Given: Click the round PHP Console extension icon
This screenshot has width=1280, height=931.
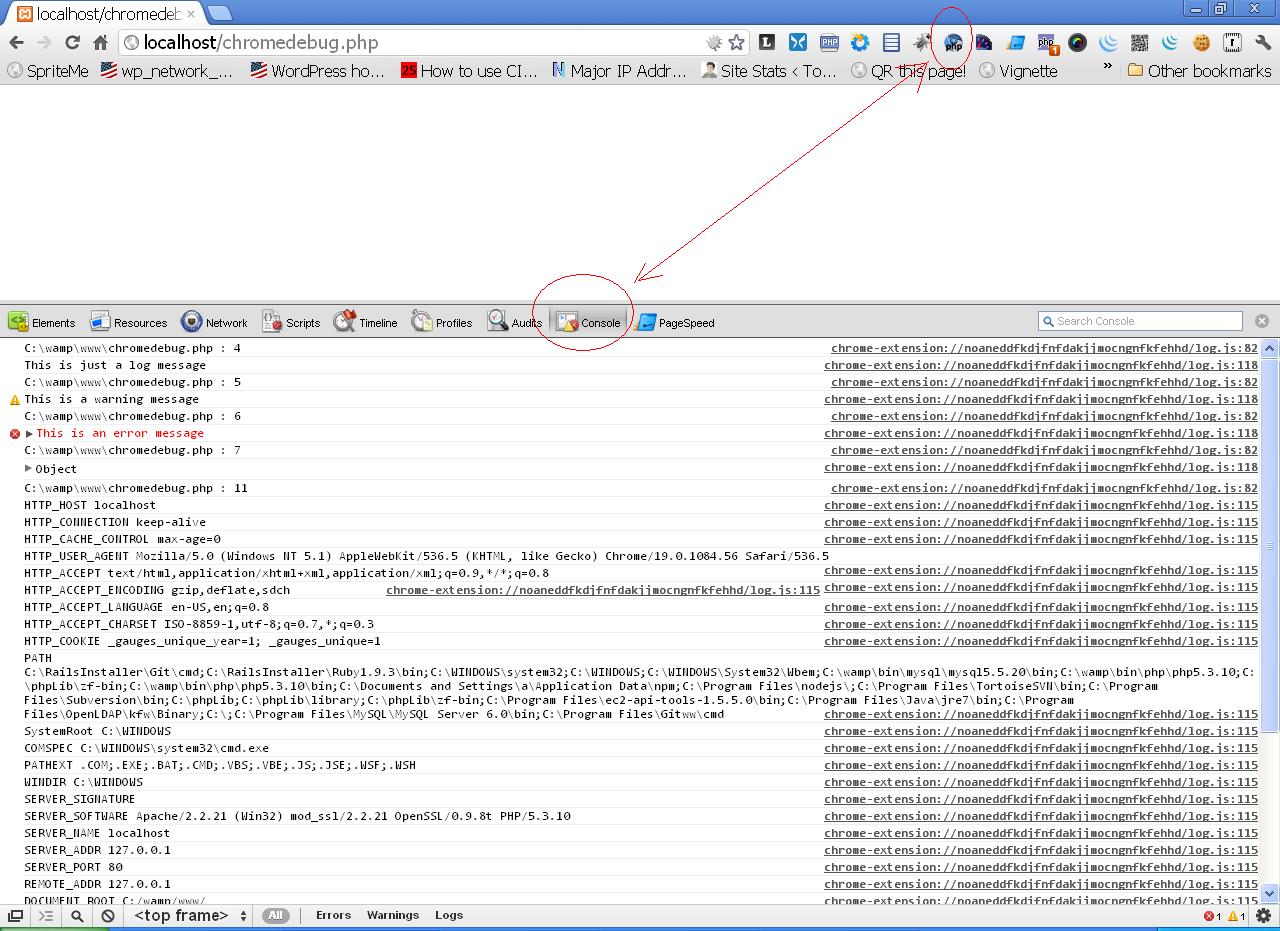Looking at the screenshot, I should tap(953, 42).
